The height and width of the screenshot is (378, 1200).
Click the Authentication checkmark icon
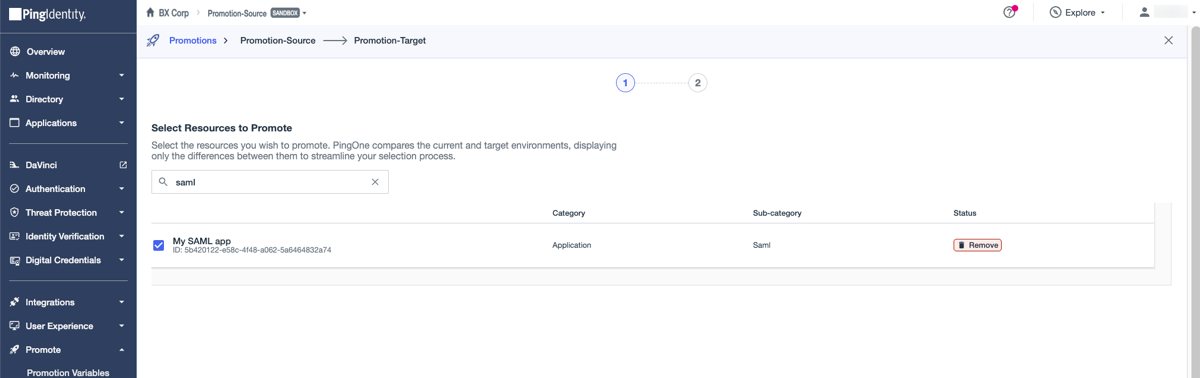14,189
